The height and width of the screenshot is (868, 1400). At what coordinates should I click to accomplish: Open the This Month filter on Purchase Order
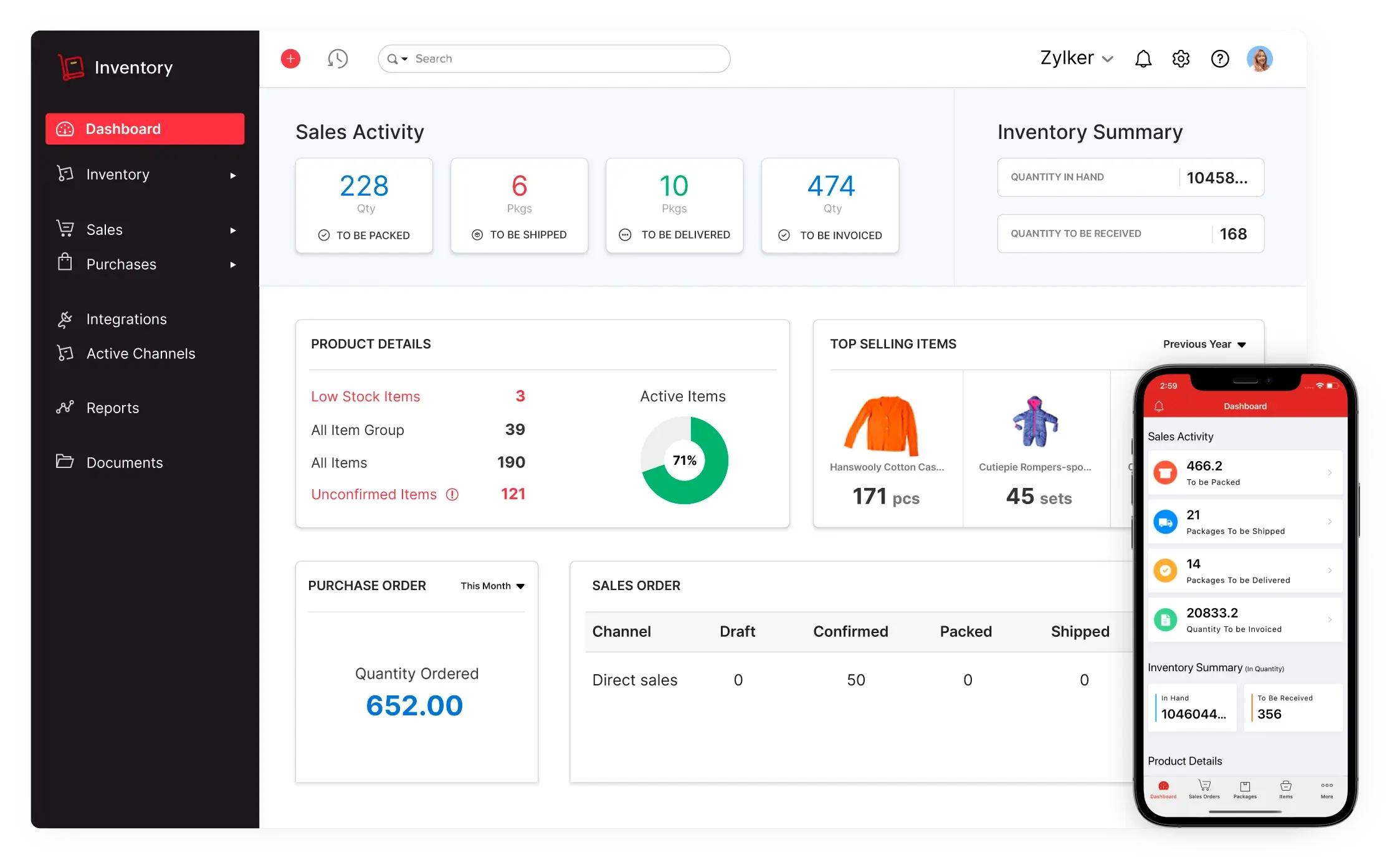point(492,586)
